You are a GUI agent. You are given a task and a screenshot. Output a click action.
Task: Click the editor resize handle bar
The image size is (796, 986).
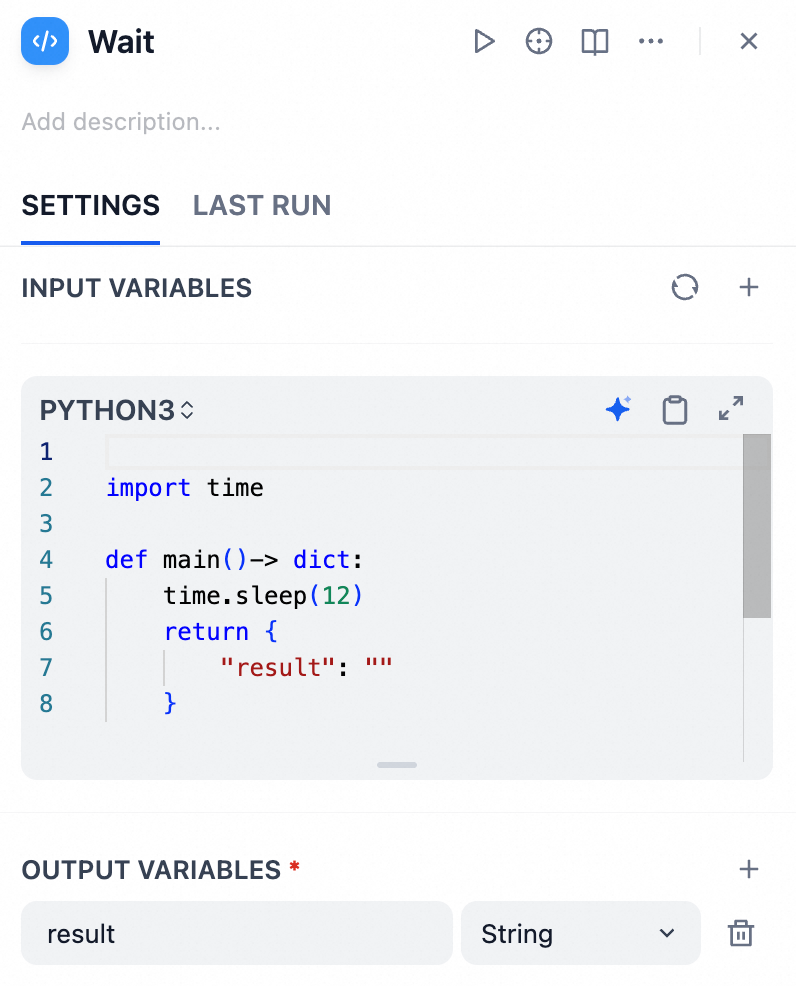point(397,765)
